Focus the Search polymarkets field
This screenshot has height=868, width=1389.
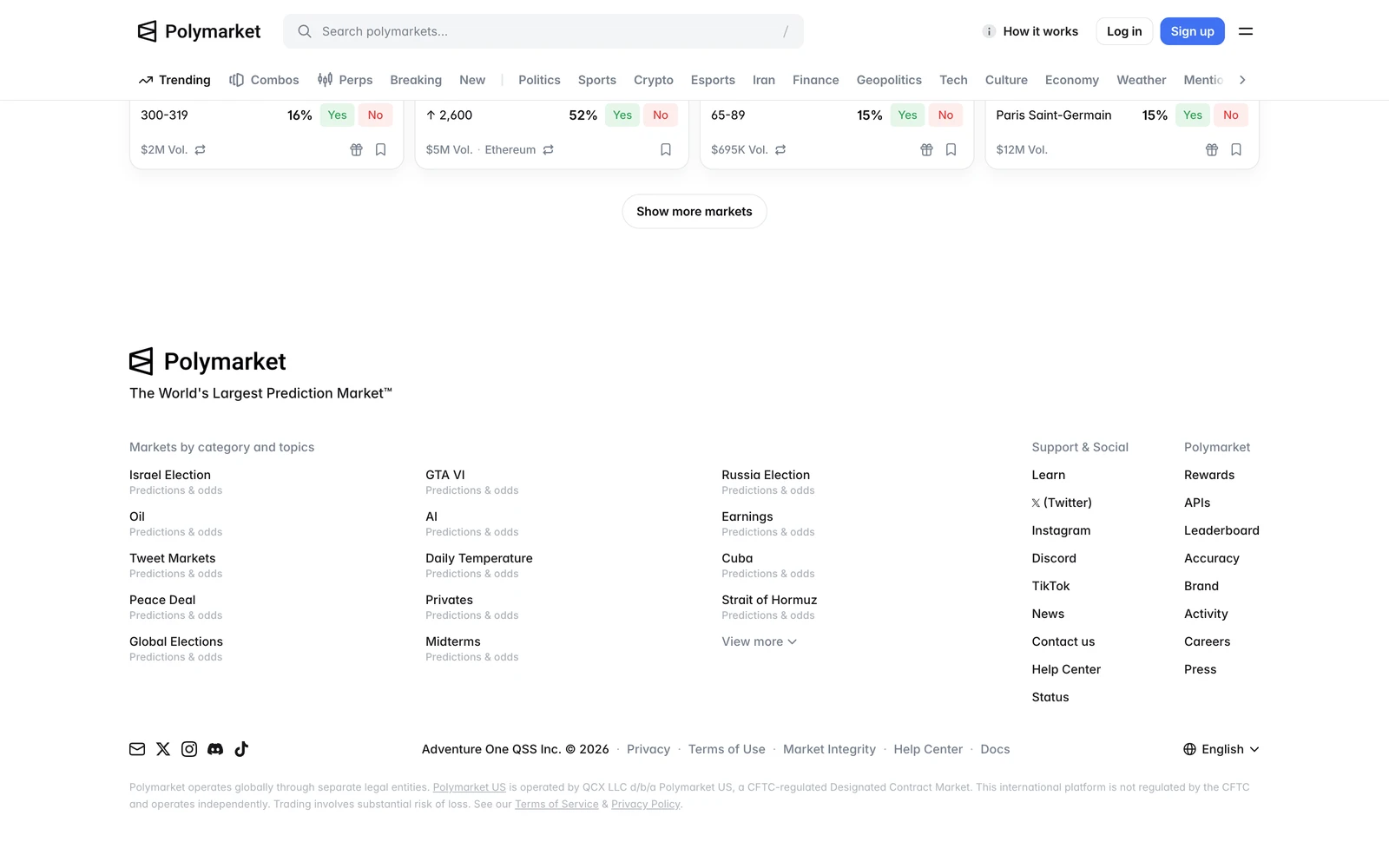click(543, 31)
